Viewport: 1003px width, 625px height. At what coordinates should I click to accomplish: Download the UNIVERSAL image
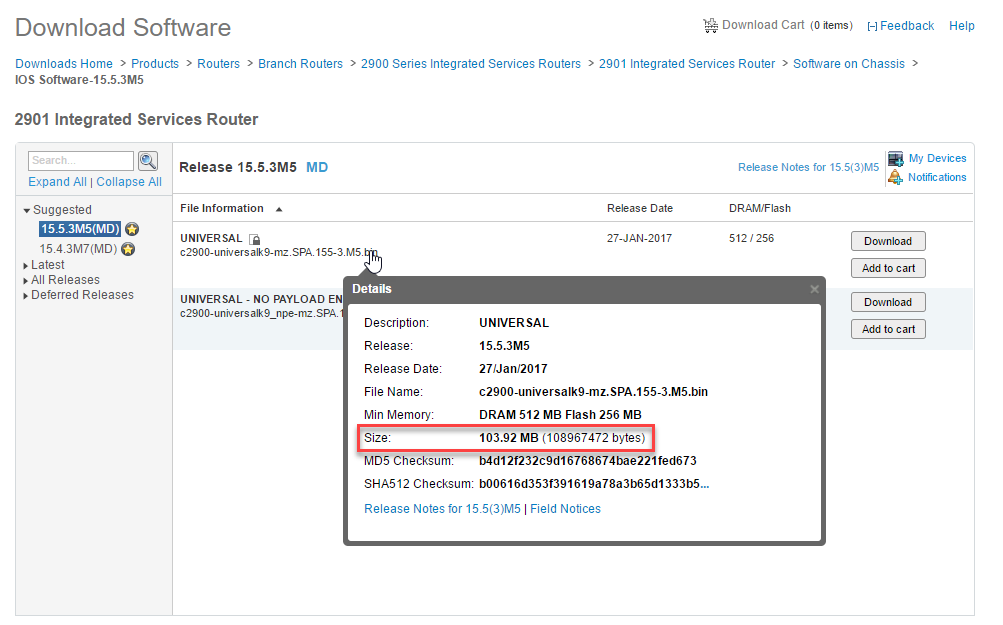tap(888, 241)
